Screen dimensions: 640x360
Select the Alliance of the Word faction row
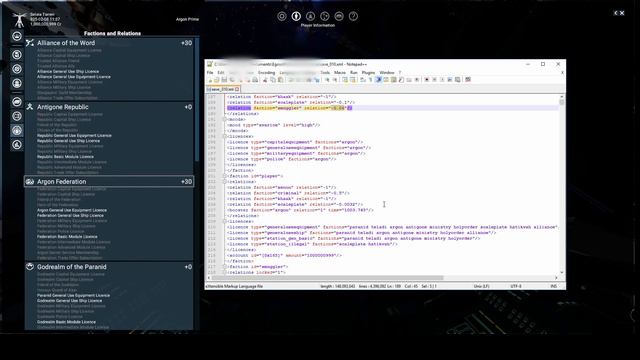(109, 43)
